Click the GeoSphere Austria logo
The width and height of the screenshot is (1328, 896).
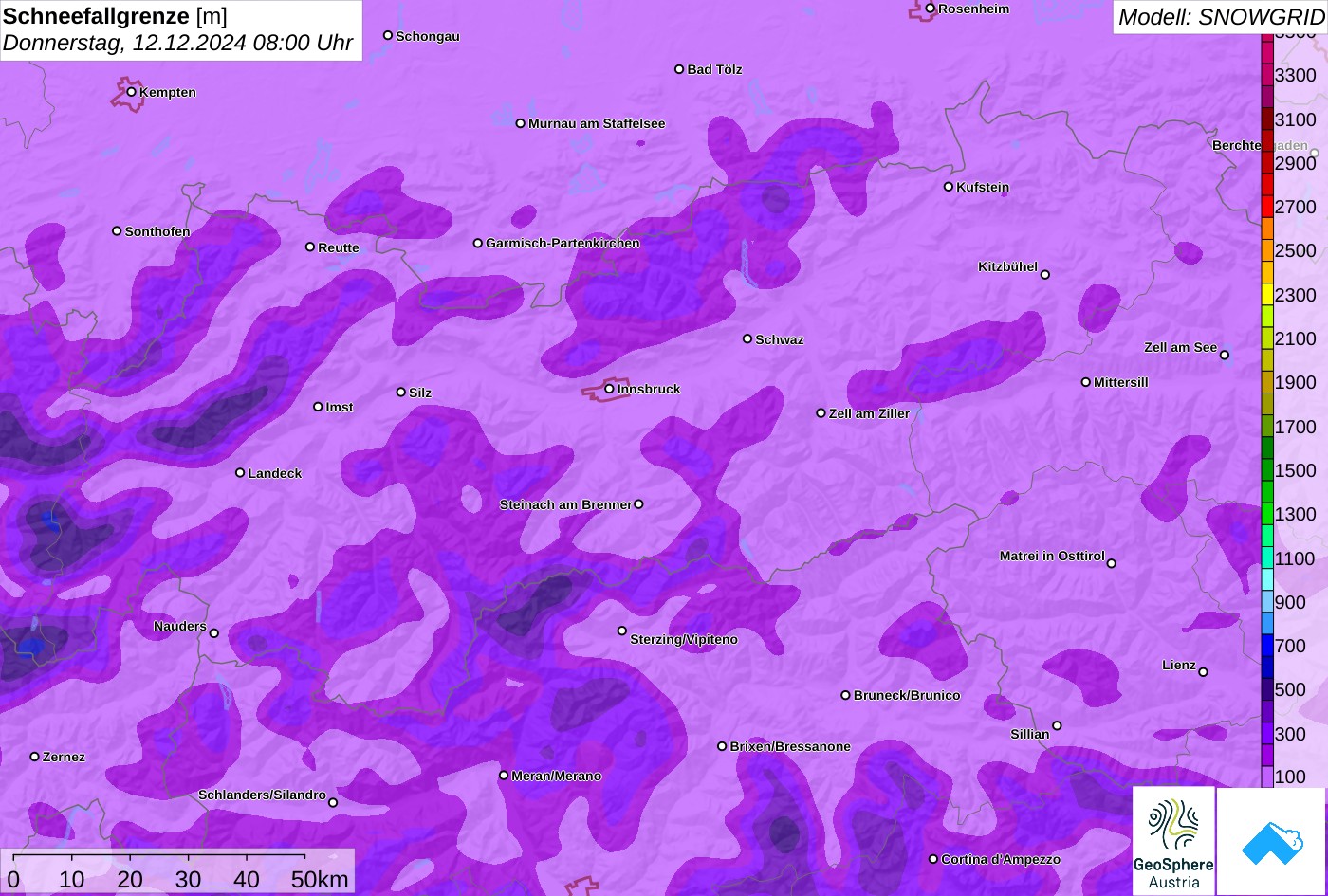pyautogui.click(x=1173, y=841)
